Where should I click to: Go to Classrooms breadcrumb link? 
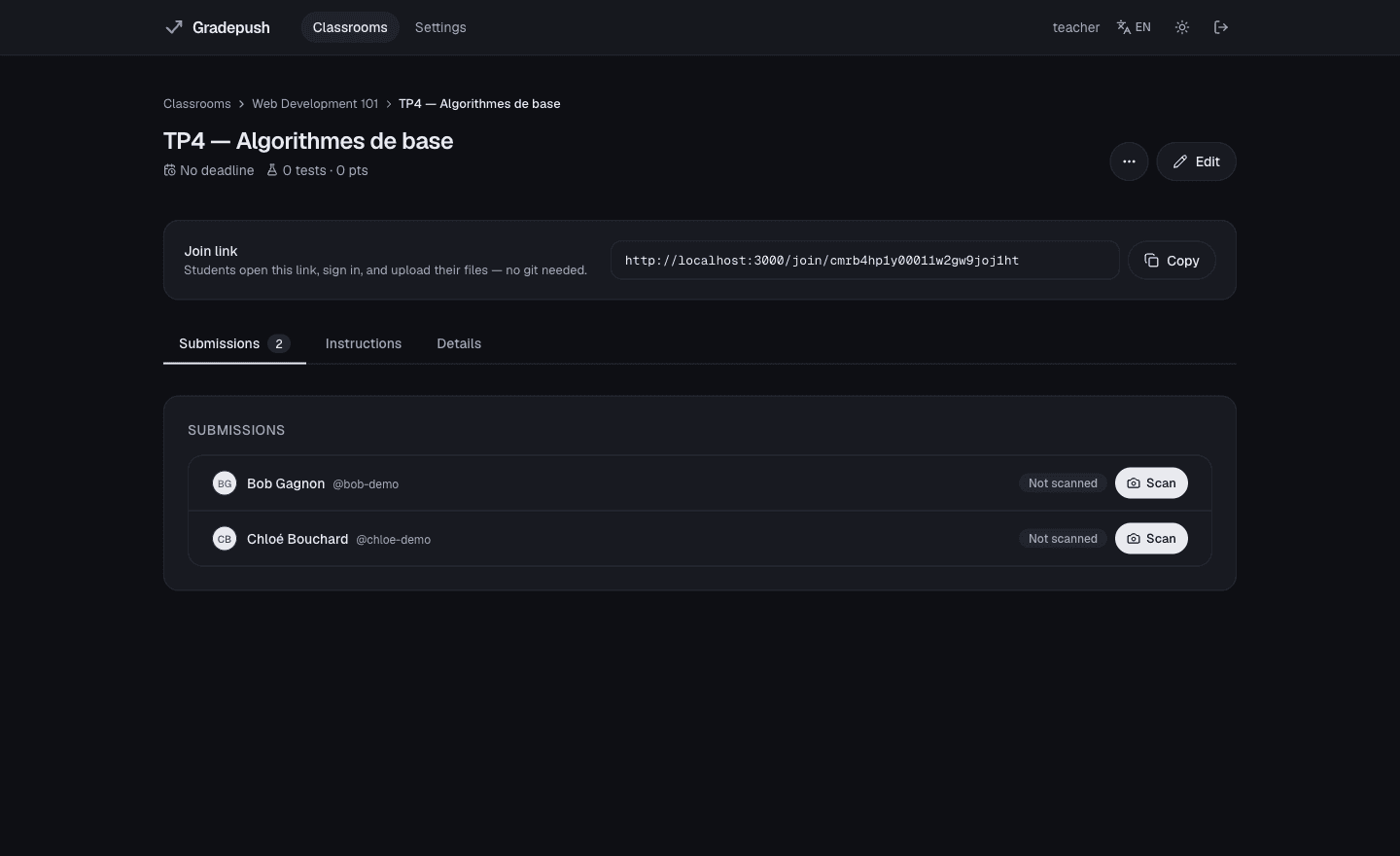pyautogui.click(x=197, y=104)
